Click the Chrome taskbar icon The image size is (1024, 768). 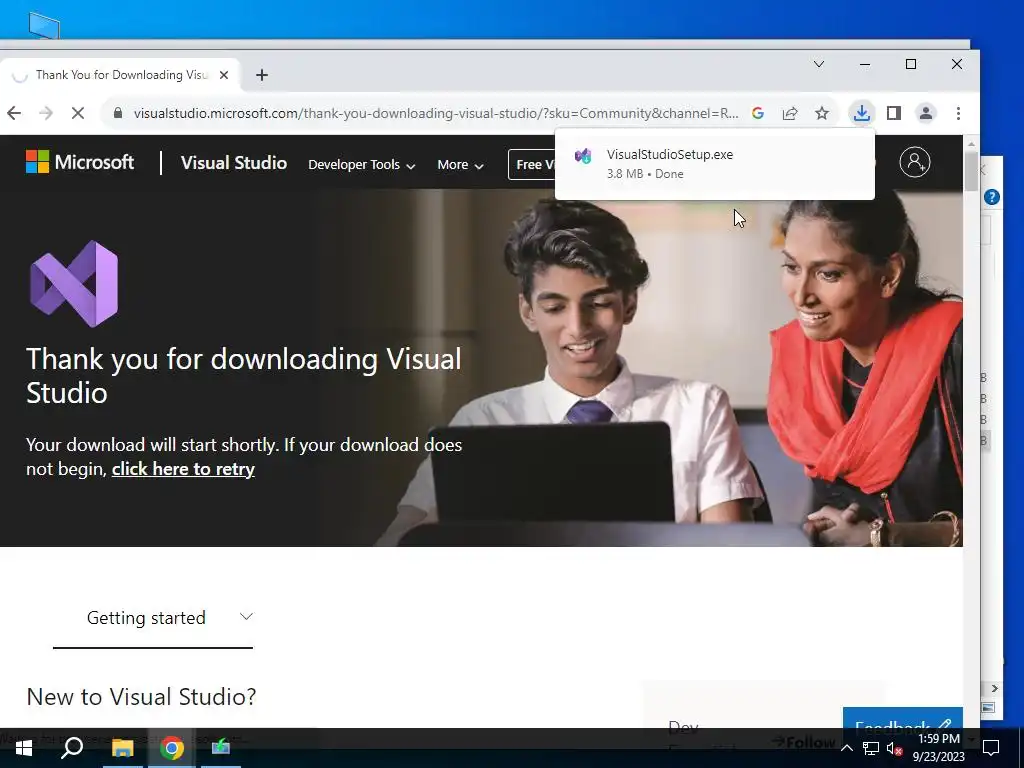click(x=172, y=748)
